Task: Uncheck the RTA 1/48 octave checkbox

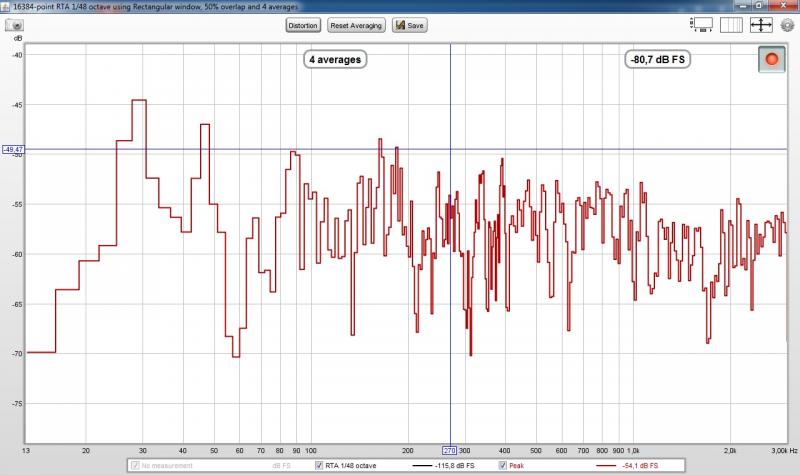Action: tap(319, 465)
